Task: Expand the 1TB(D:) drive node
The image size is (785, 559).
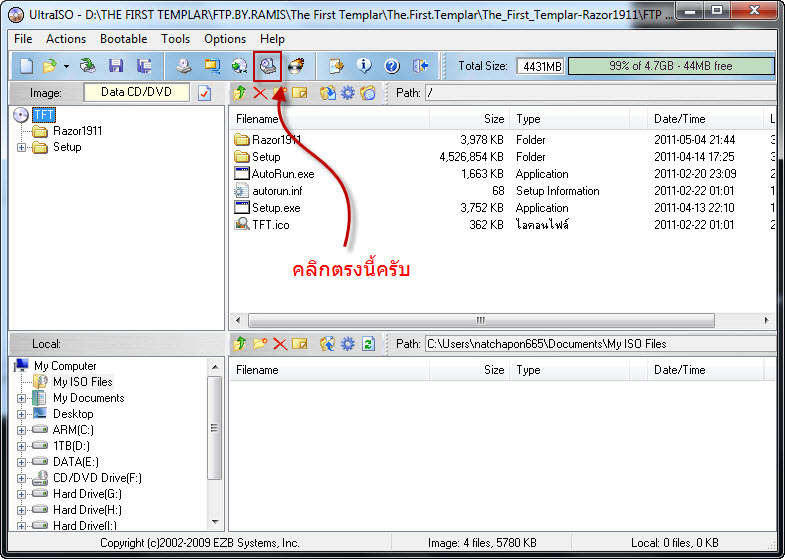Action: [21, 446]
